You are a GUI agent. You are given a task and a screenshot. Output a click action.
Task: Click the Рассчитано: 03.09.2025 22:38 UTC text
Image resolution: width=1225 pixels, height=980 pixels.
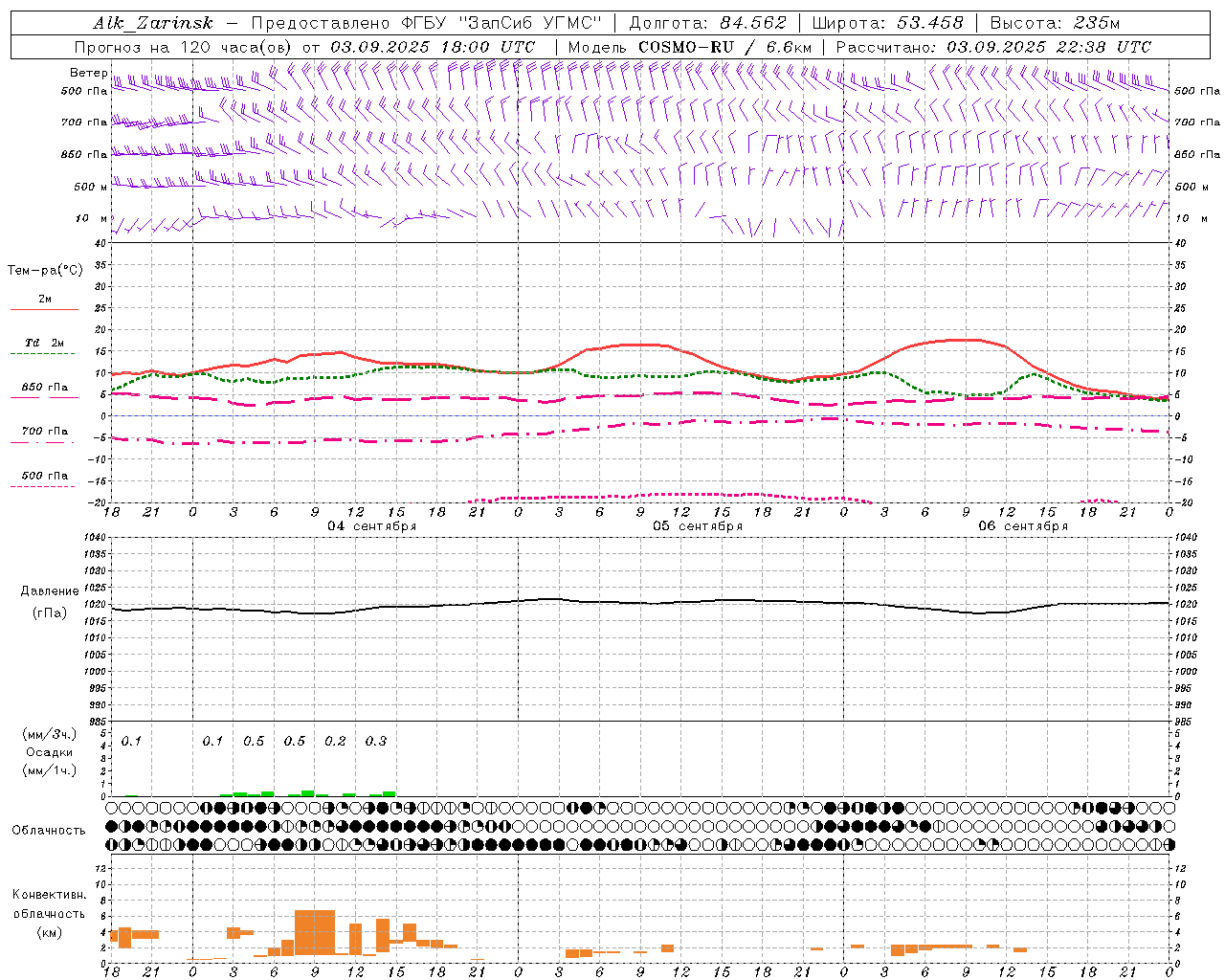pos(993,47)
